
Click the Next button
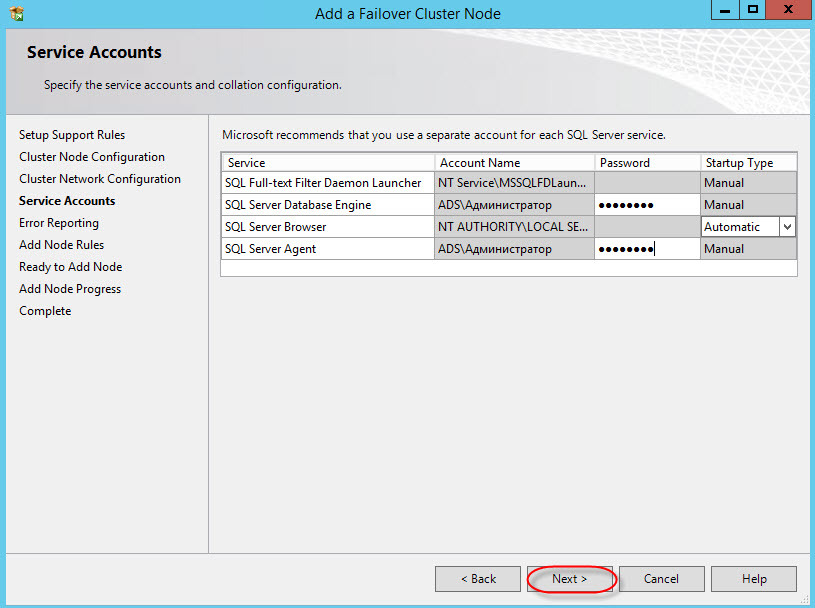coord(570,579)
